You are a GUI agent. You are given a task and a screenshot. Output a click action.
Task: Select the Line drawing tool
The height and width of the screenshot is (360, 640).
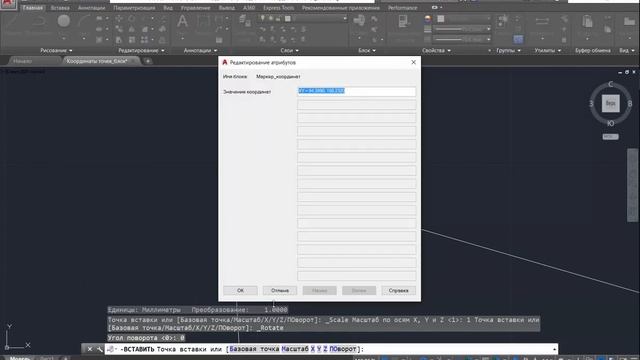[x=11, y=20]
